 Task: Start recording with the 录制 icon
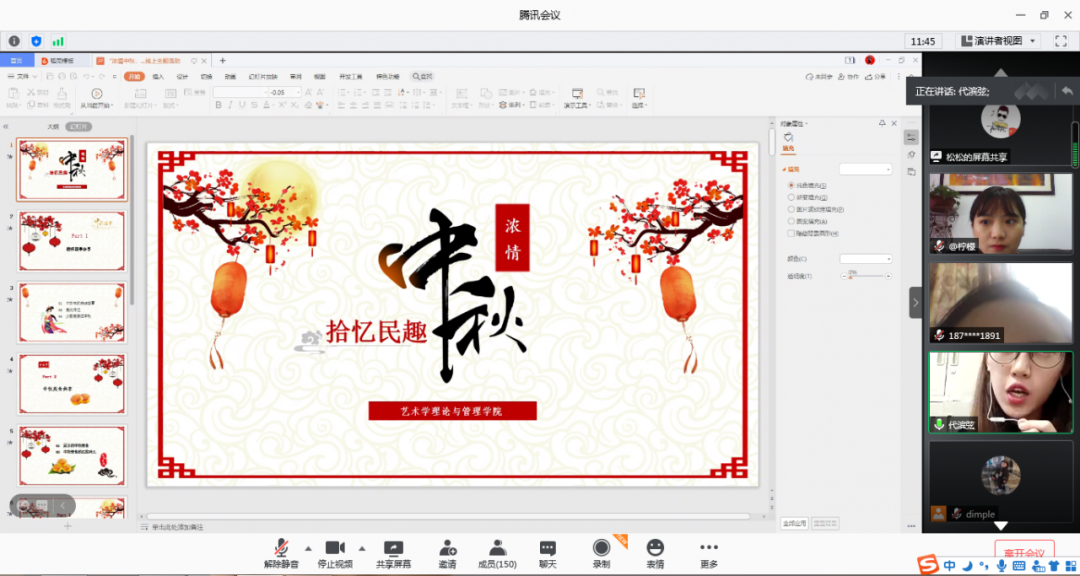coord(601,548)
